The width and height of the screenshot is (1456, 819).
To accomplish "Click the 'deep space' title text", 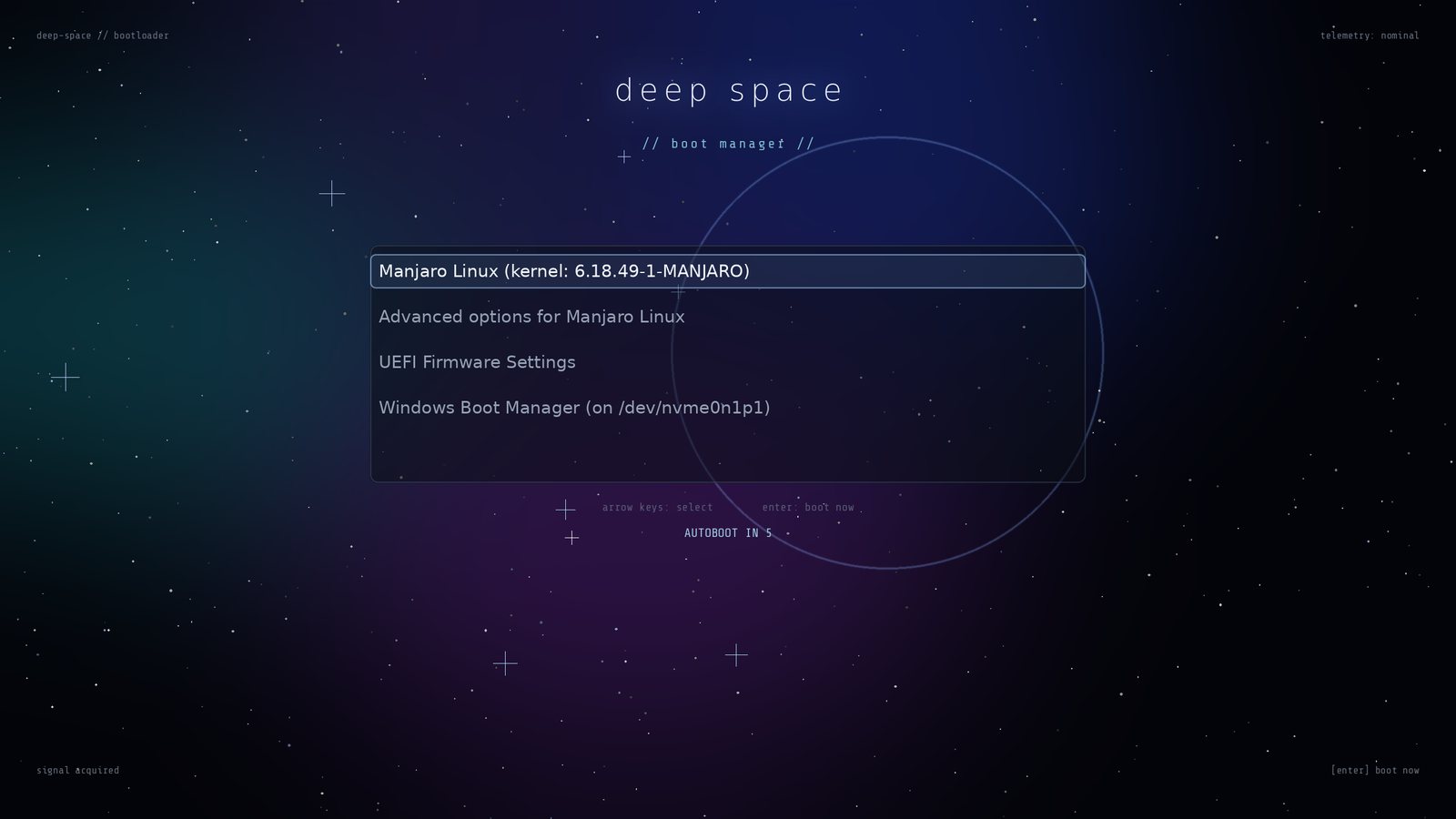I will point(729,90).
